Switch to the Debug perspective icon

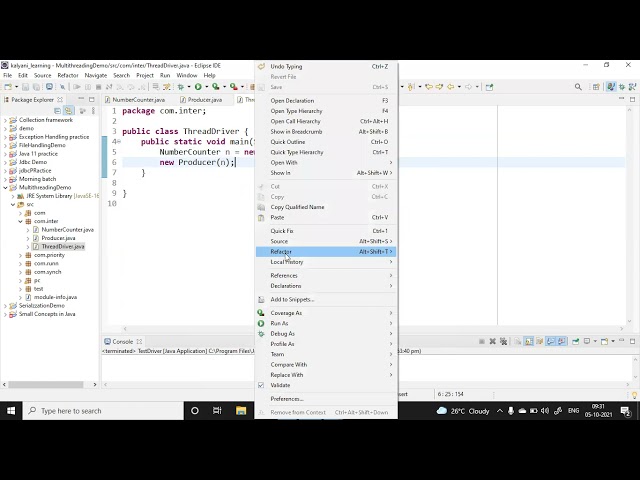click(x=622, y=87)
